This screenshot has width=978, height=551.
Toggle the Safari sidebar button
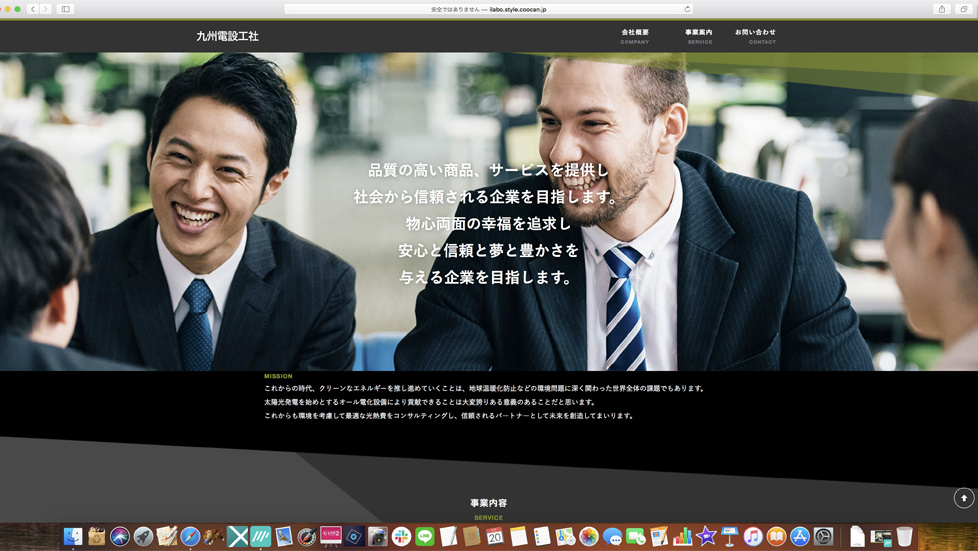click(65, 9)
